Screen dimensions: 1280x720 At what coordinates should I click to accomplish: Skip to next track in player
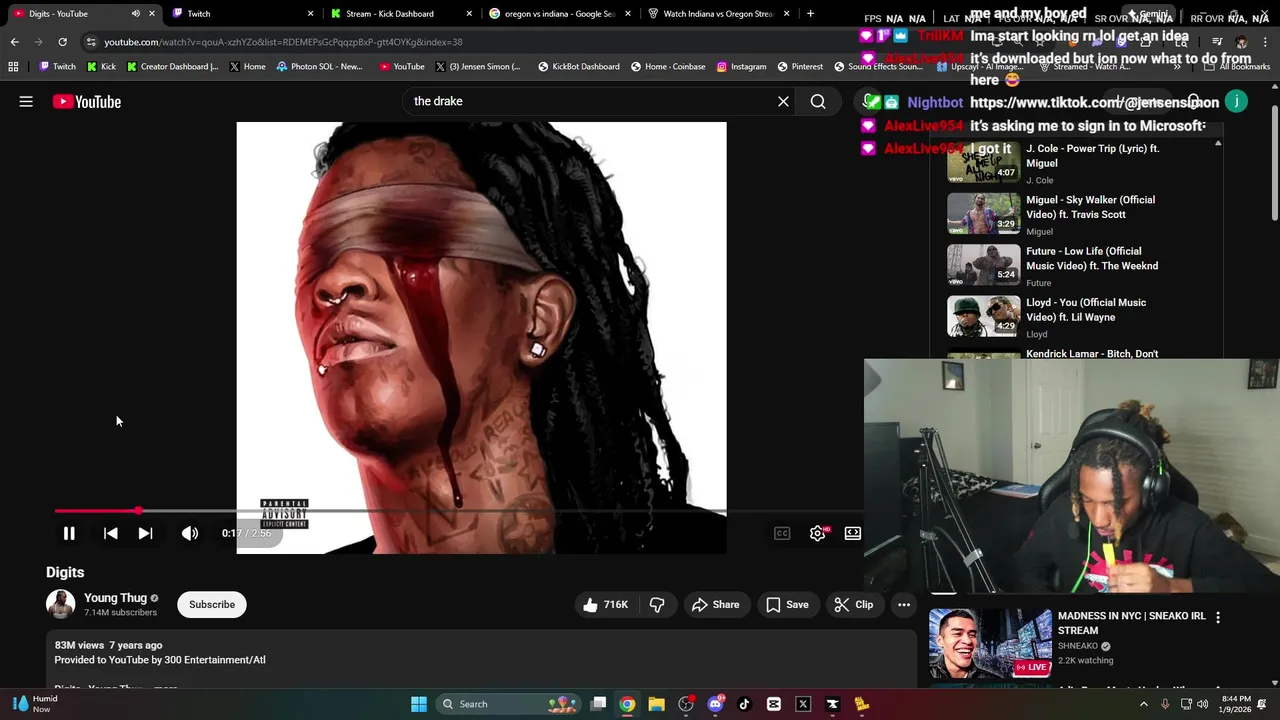(145, 533)
